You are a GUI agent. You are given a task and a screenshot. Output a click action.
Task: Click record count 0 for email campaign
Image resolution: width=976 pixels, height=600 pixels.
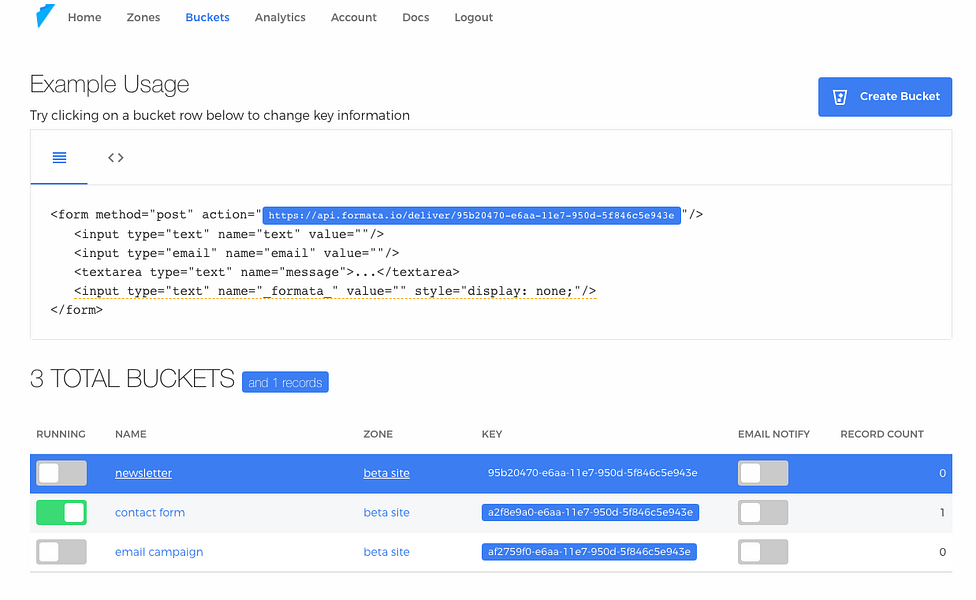(942, 552)
